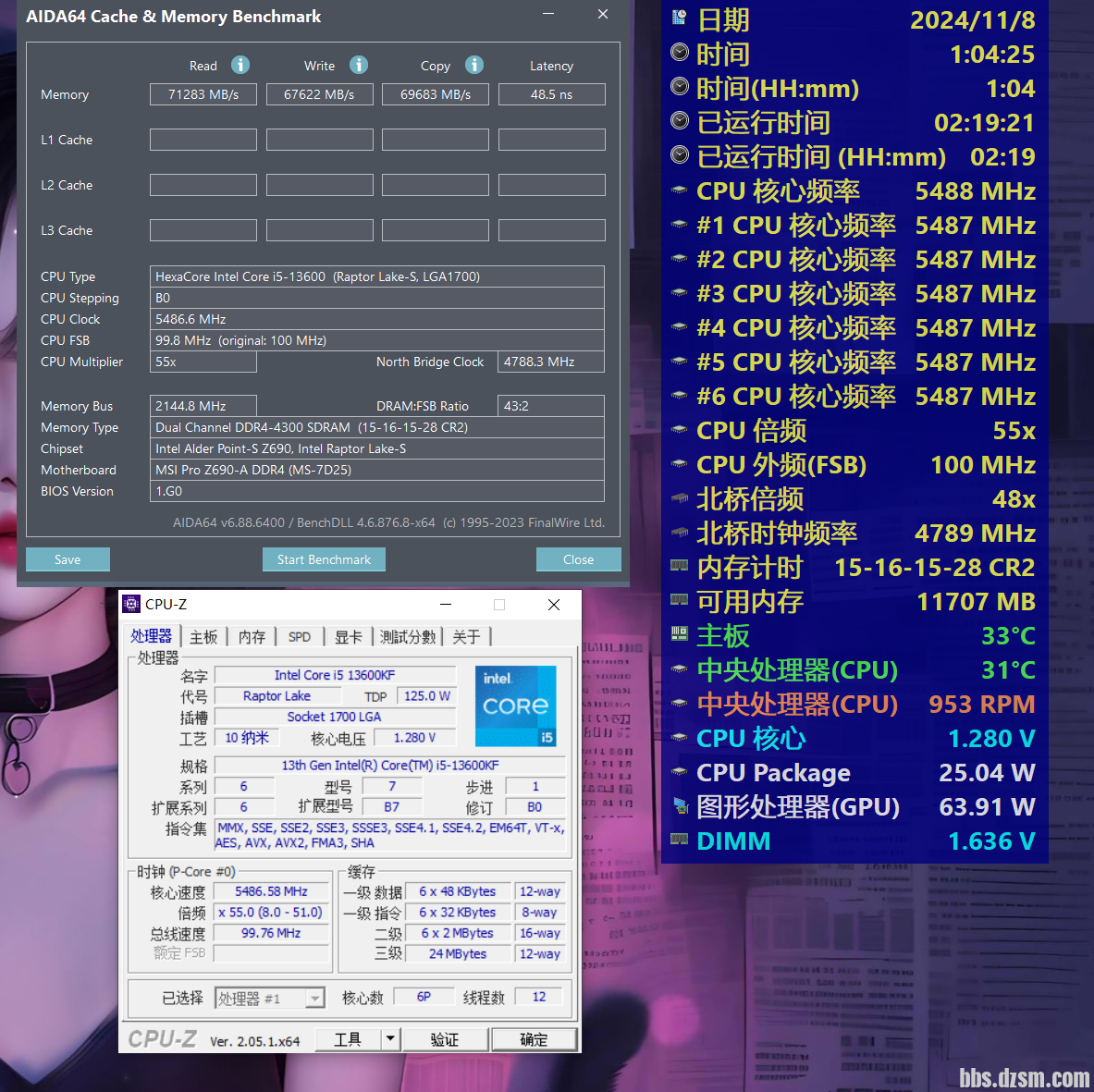Click the 确定 OK button
Screen dimensions: 1094x1092
pyautogui.click(x=534, y=1039)
